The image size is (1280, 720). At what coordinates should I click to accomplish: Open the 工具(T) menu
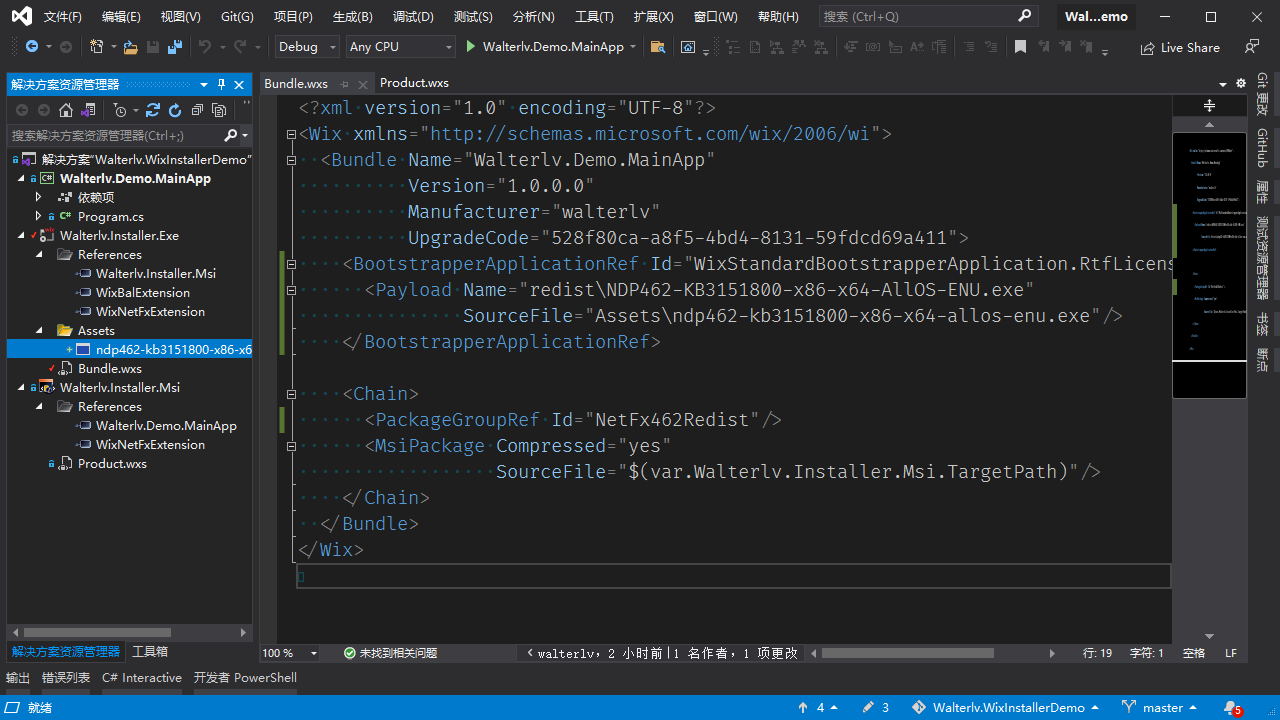[594, 17]
